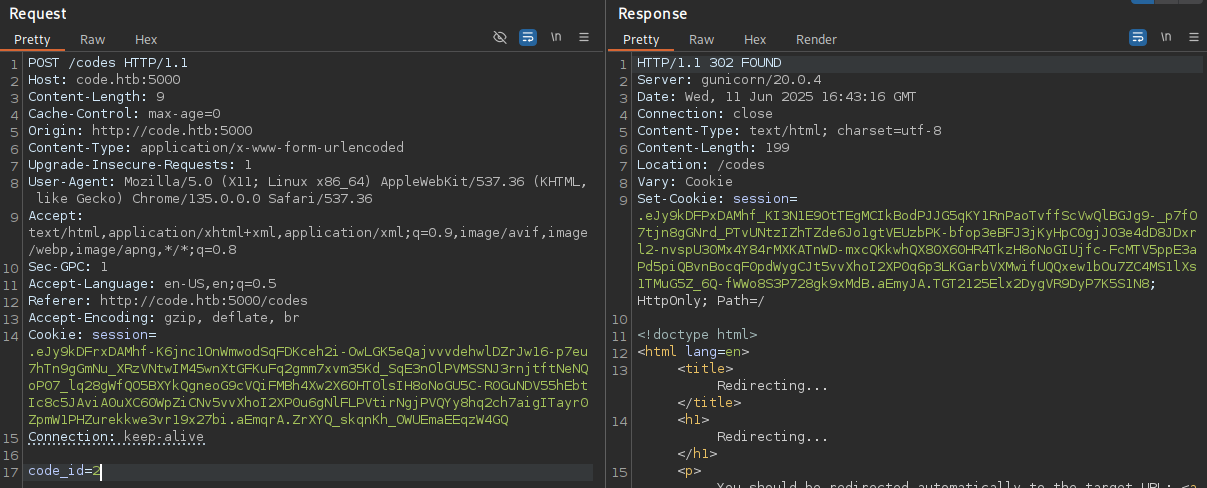Click the Content-Type: text/html; charset=utf-8 header
The image size is (1207, 488).
tap(789, 131)
